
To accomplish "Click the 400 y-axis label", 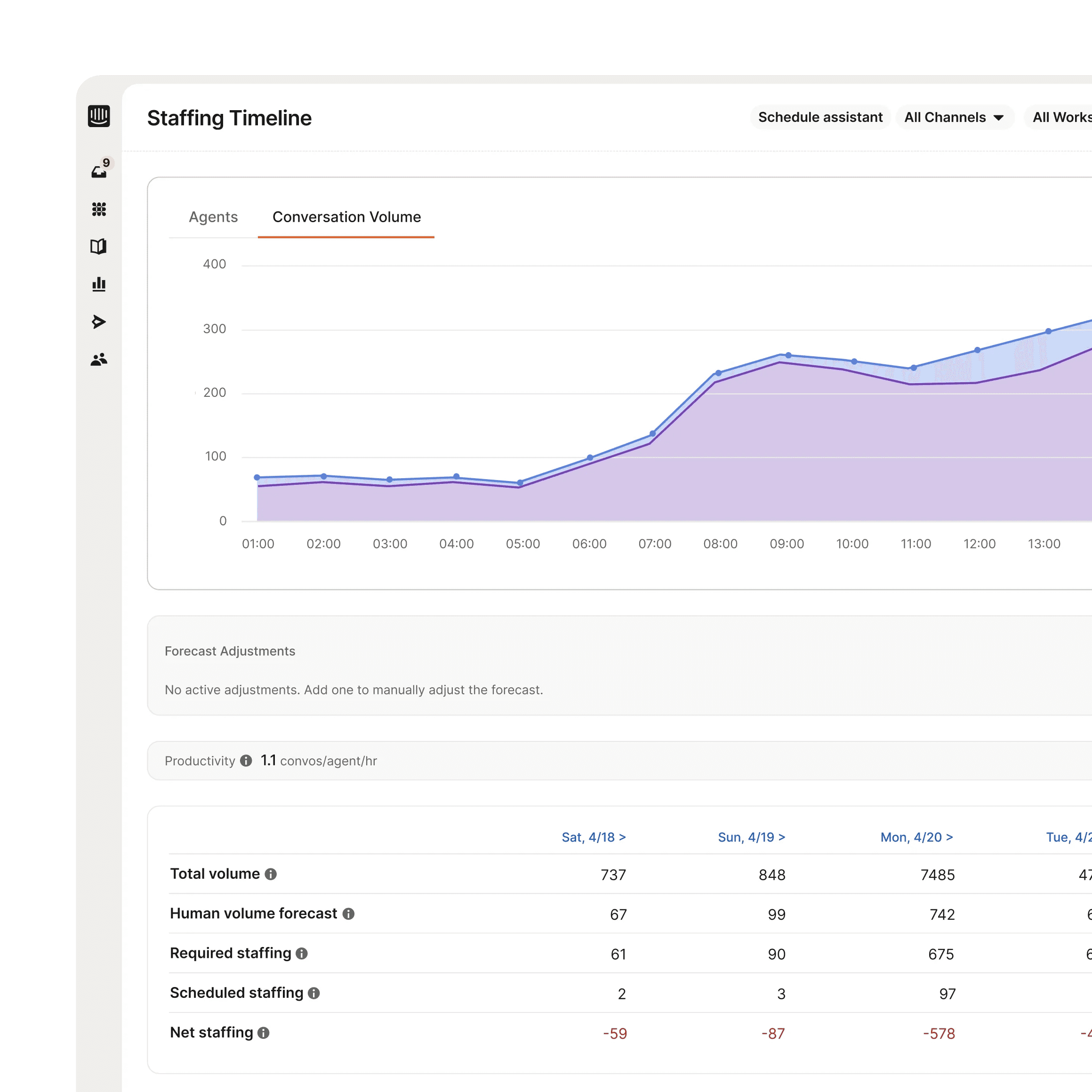I will tap(215, 264).
